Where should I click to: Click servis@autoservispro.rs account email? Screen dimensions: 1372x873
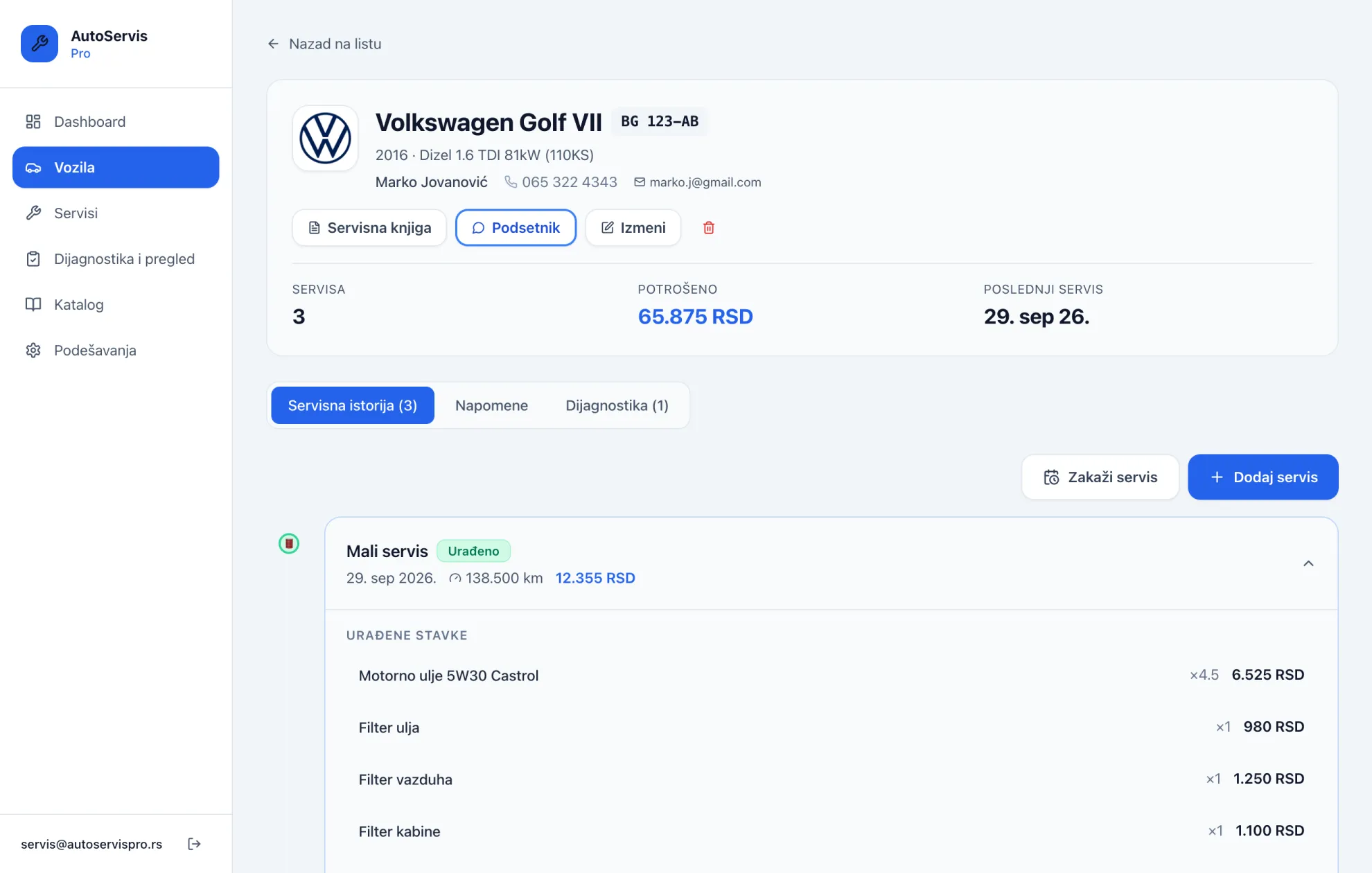[91, 844]
